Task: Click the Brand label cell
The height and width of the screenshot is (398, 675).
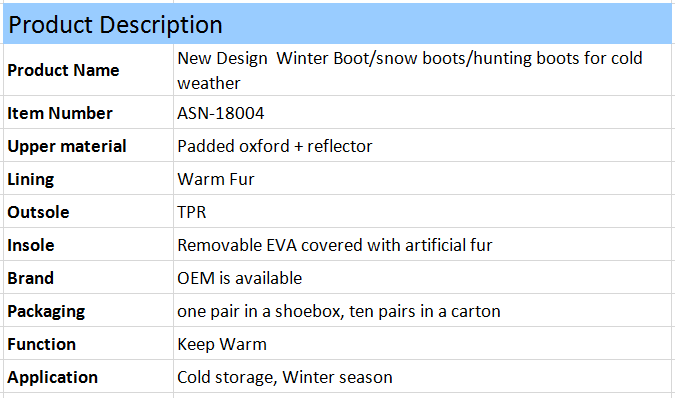Action: click(88, 278)
